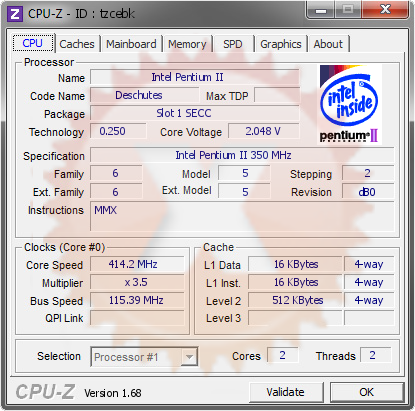Click the CPU-Z logo text at the bottom
The width and height of the screenshot is (415, 411).
pyautogui.click(x=45, y=391)
